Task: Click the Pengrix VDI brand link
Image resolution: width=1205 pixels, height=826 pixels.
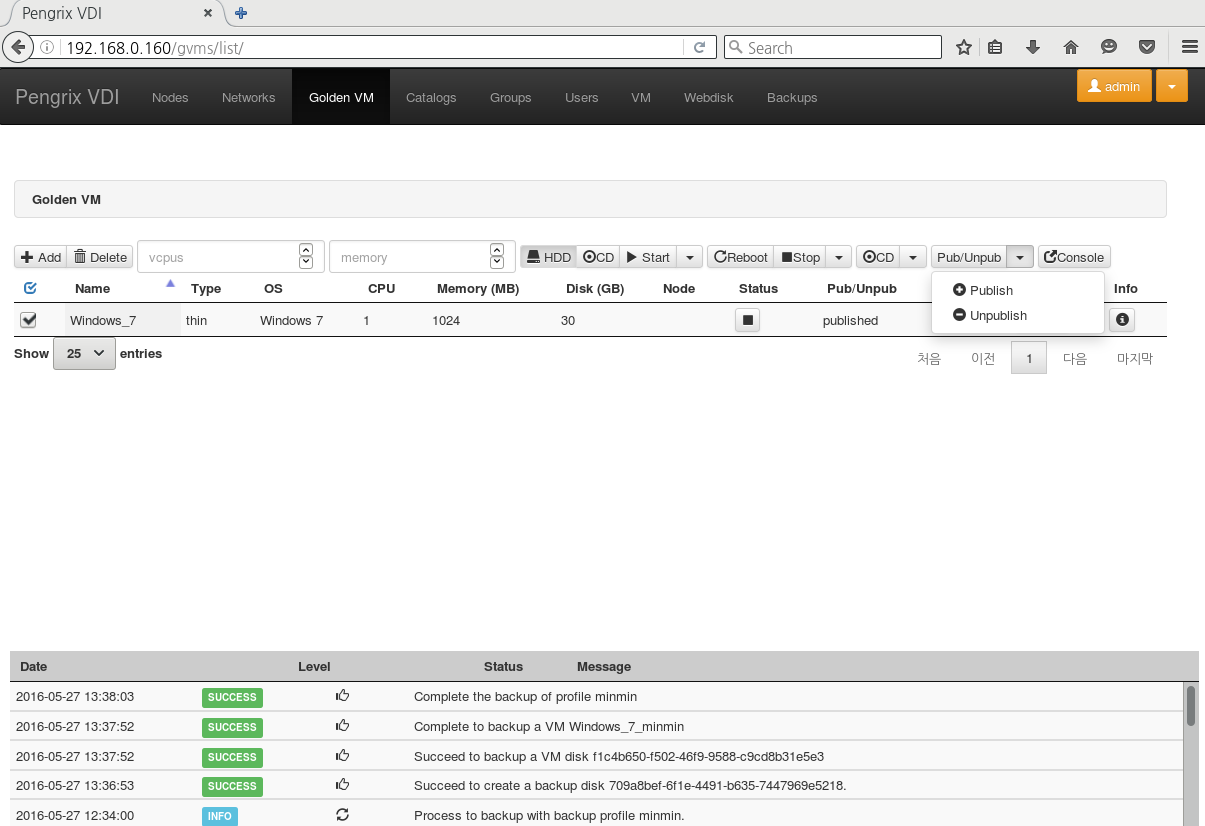Action: [x=67, y=97]
